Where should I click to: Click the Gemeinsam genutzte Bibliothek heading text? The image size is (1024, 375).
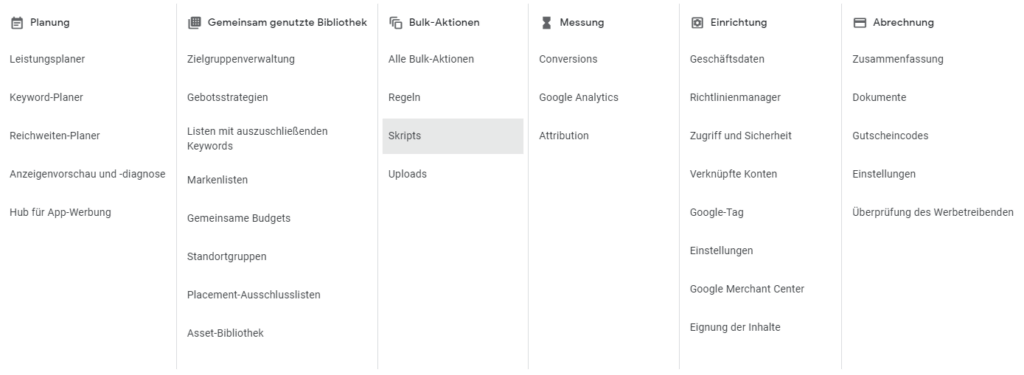(287, 23)
